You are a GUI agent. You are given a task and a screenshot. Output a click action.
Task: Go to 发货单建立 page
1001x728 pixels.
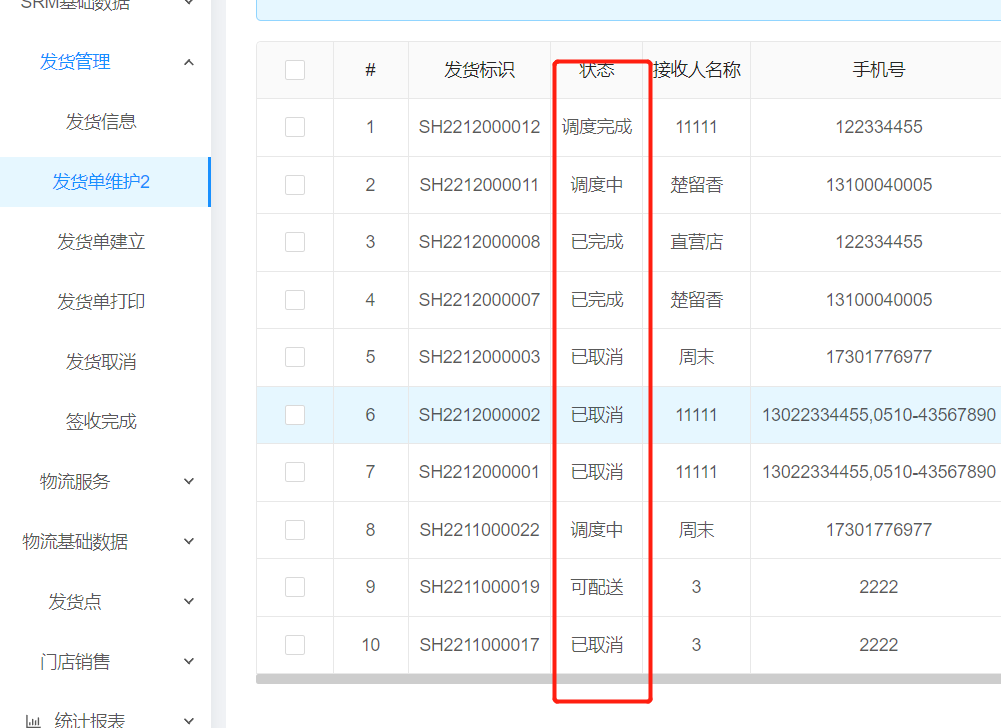point(101,241)
